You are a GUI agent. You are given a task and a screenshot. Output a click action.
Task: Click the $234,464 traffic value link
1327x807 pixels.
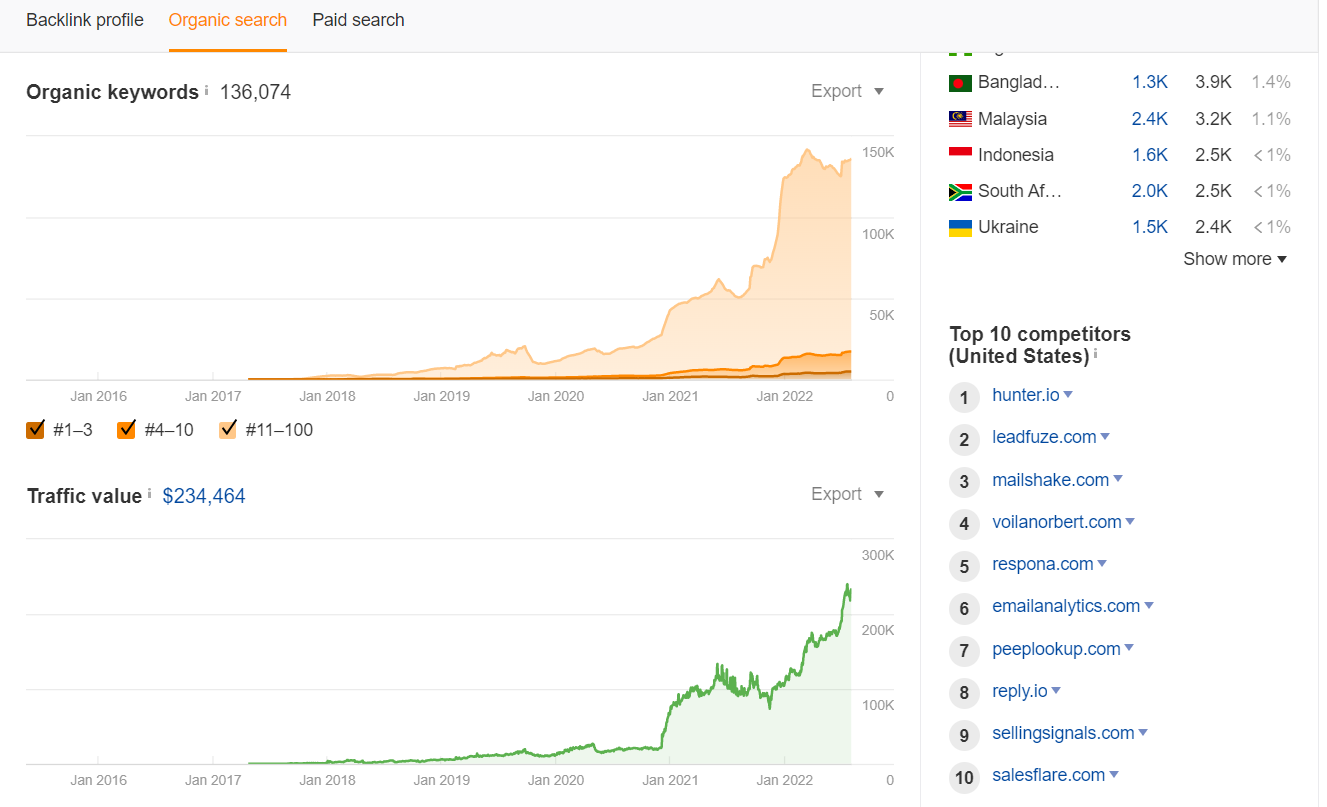204,496
